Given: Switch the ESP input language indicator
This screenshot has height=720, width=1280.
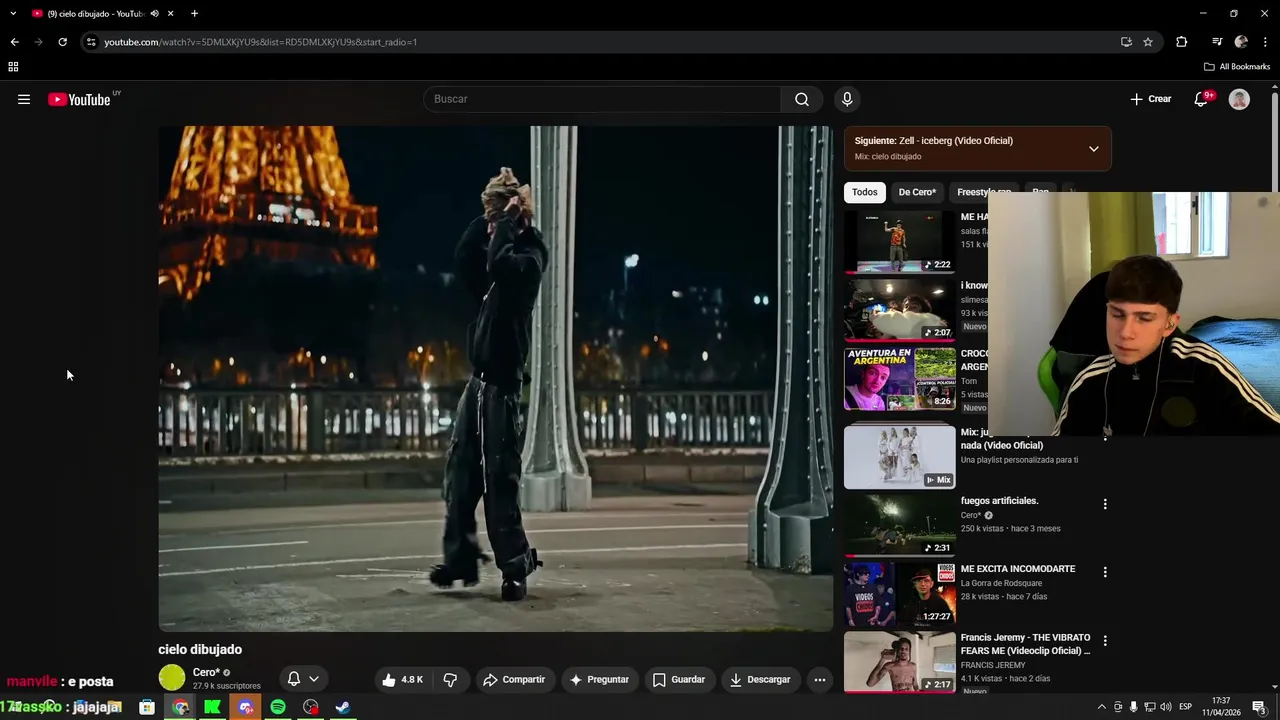Looking at the screenshot, I should coord(1185,707).
